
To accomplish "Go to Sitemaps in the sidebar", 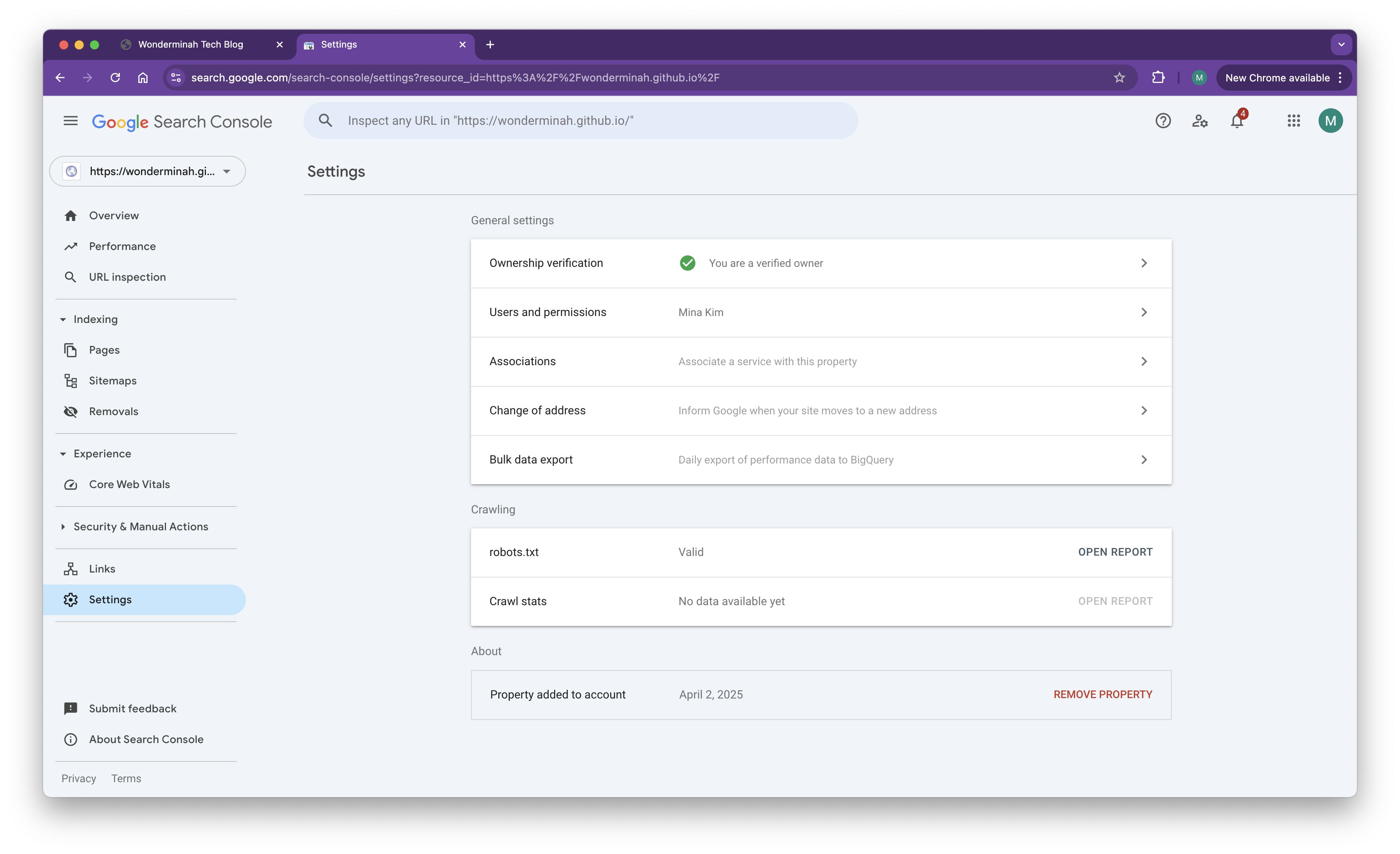I will [x=113, y=381].
